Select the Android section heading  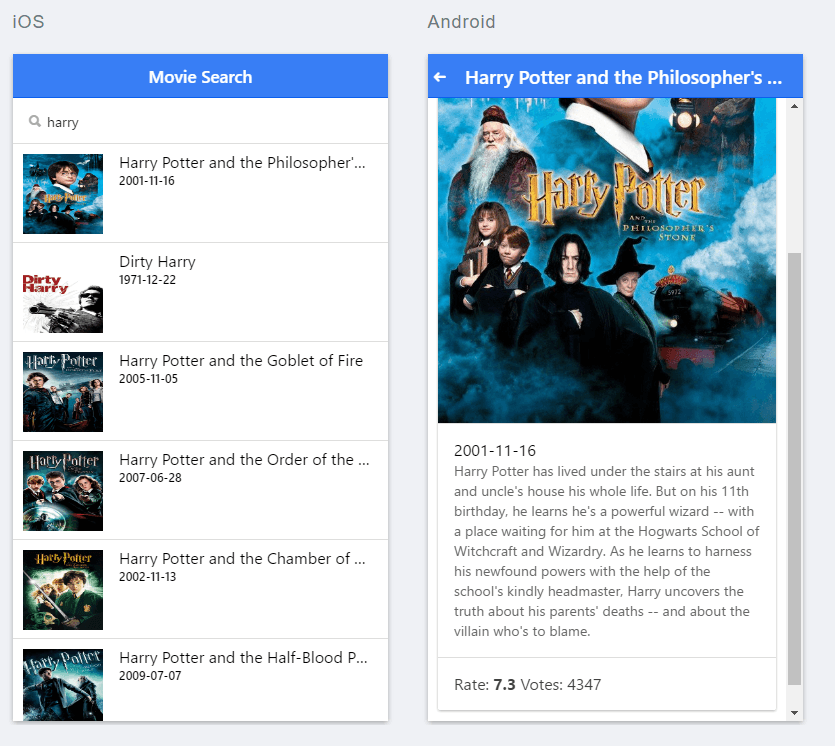(x=461, y=21)
